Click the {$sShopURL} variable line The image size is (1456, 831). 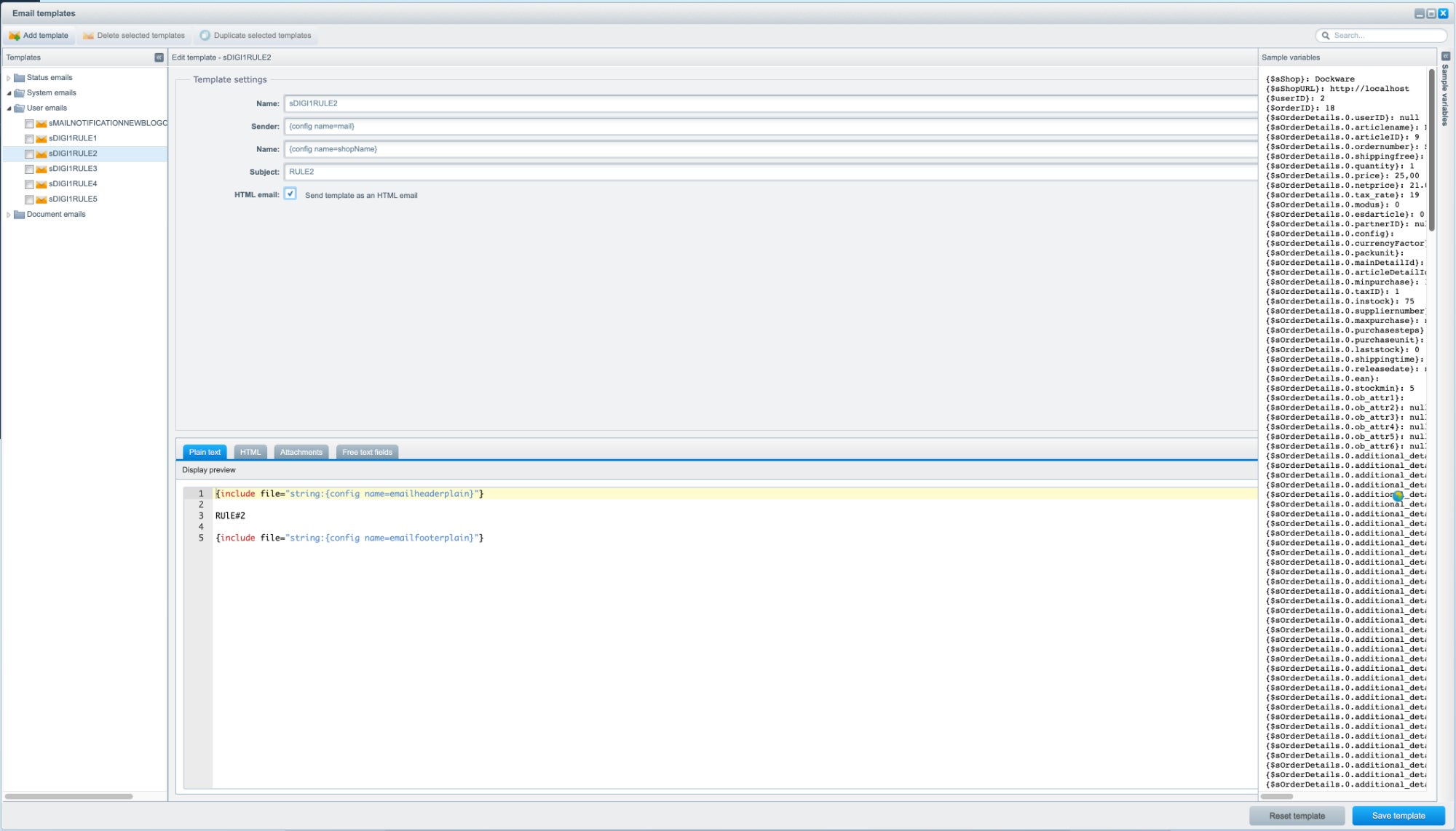[x=1337, y=89]
